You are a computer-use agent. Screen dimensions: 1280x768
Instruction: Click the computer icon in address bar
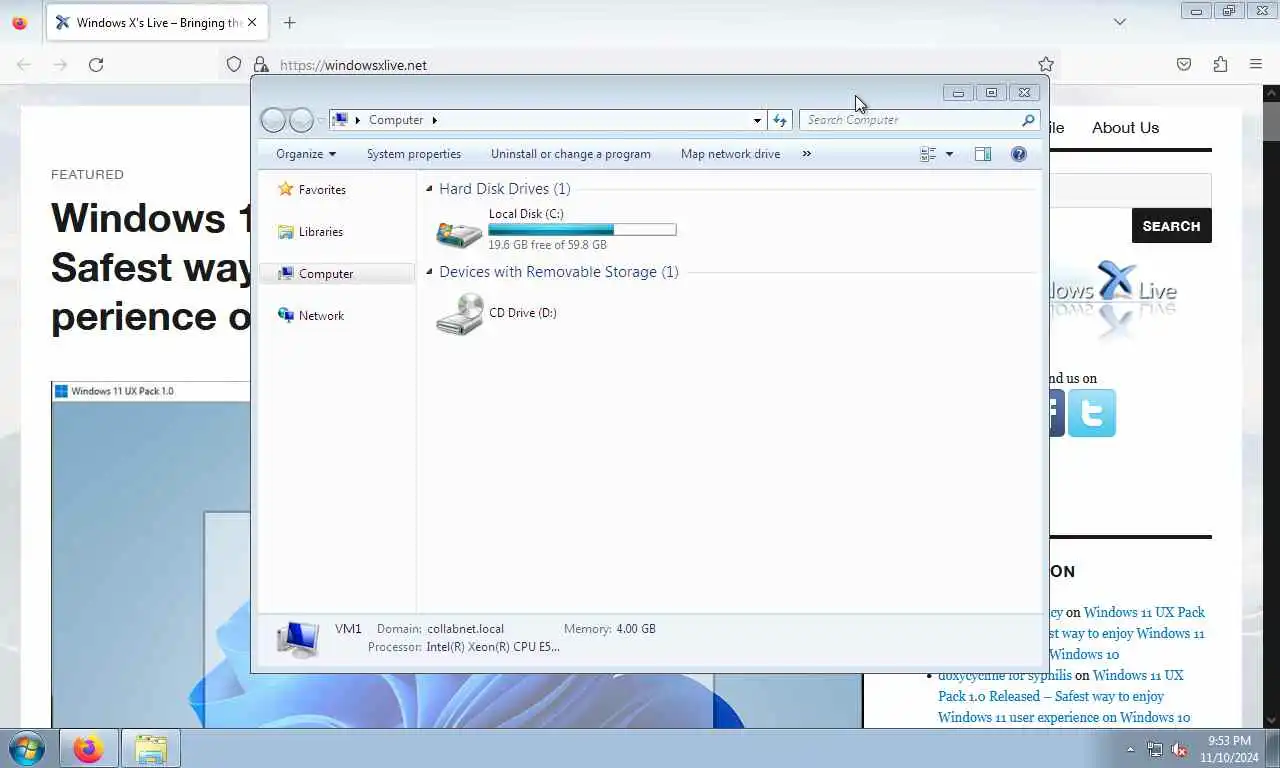[340, 120]
